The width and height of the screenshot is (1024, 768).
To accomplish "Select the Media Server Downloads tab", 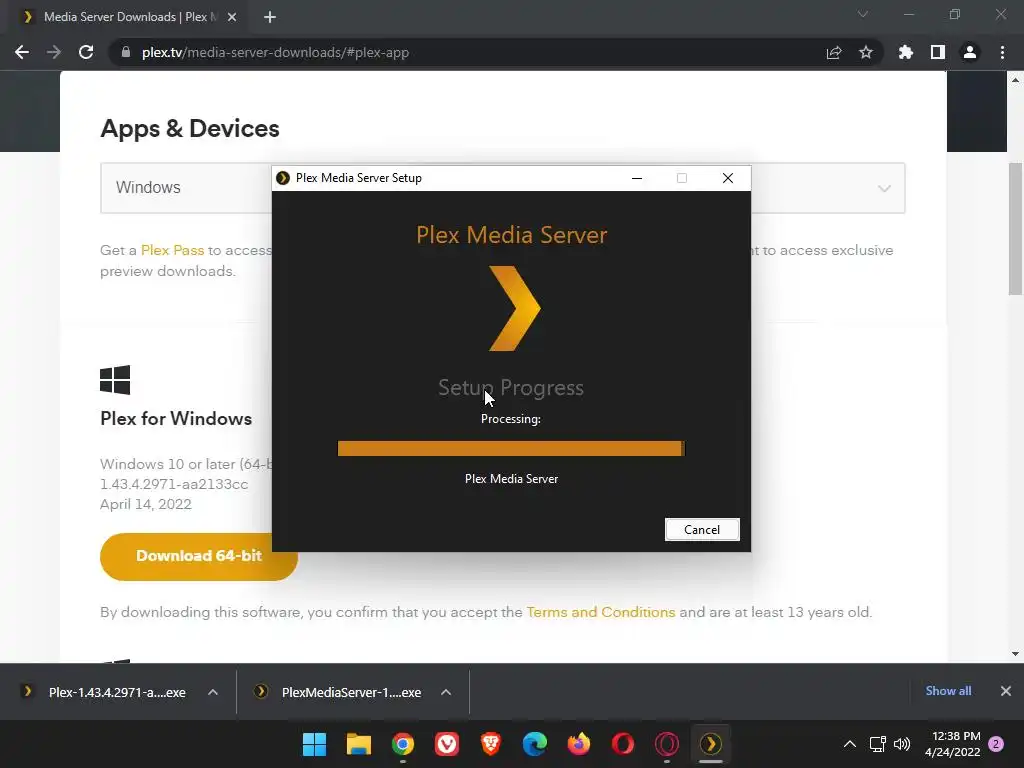I will pos(127,17).
